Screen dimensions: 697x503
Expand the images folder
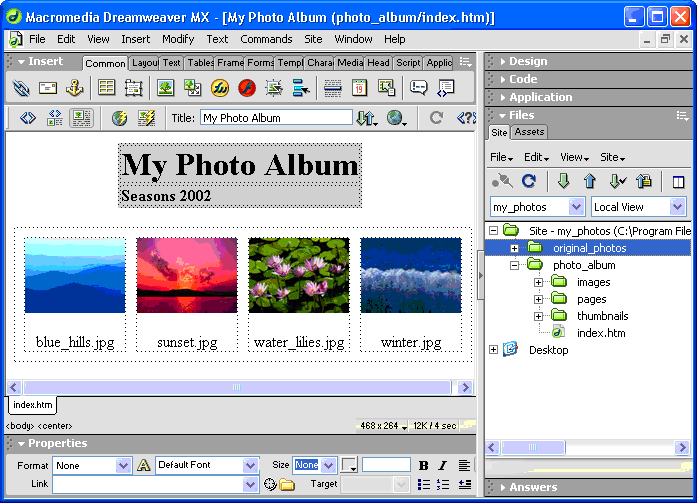[x=538, y=283]
